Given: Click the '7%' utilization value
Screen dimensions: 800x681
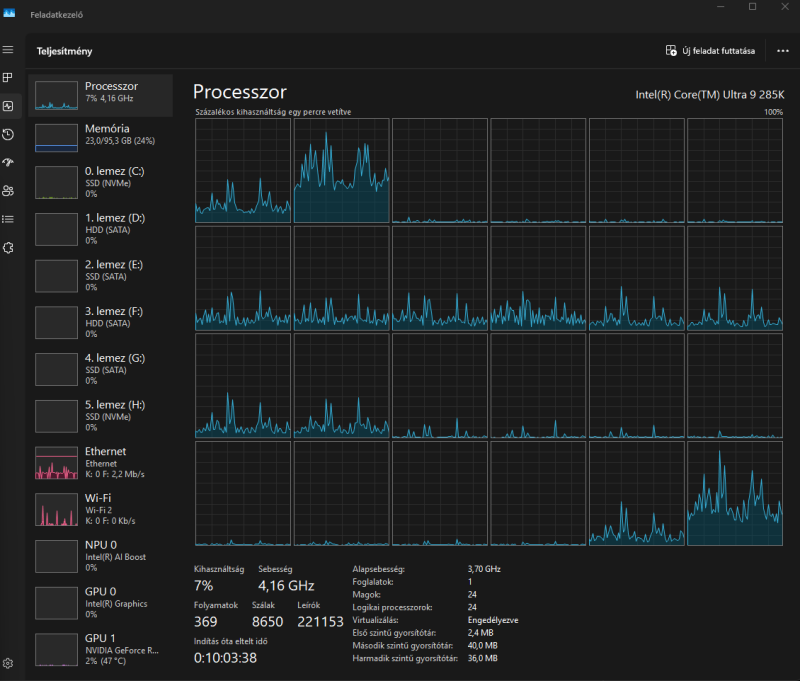Looking at the screenshot, I should coord(204,586).
